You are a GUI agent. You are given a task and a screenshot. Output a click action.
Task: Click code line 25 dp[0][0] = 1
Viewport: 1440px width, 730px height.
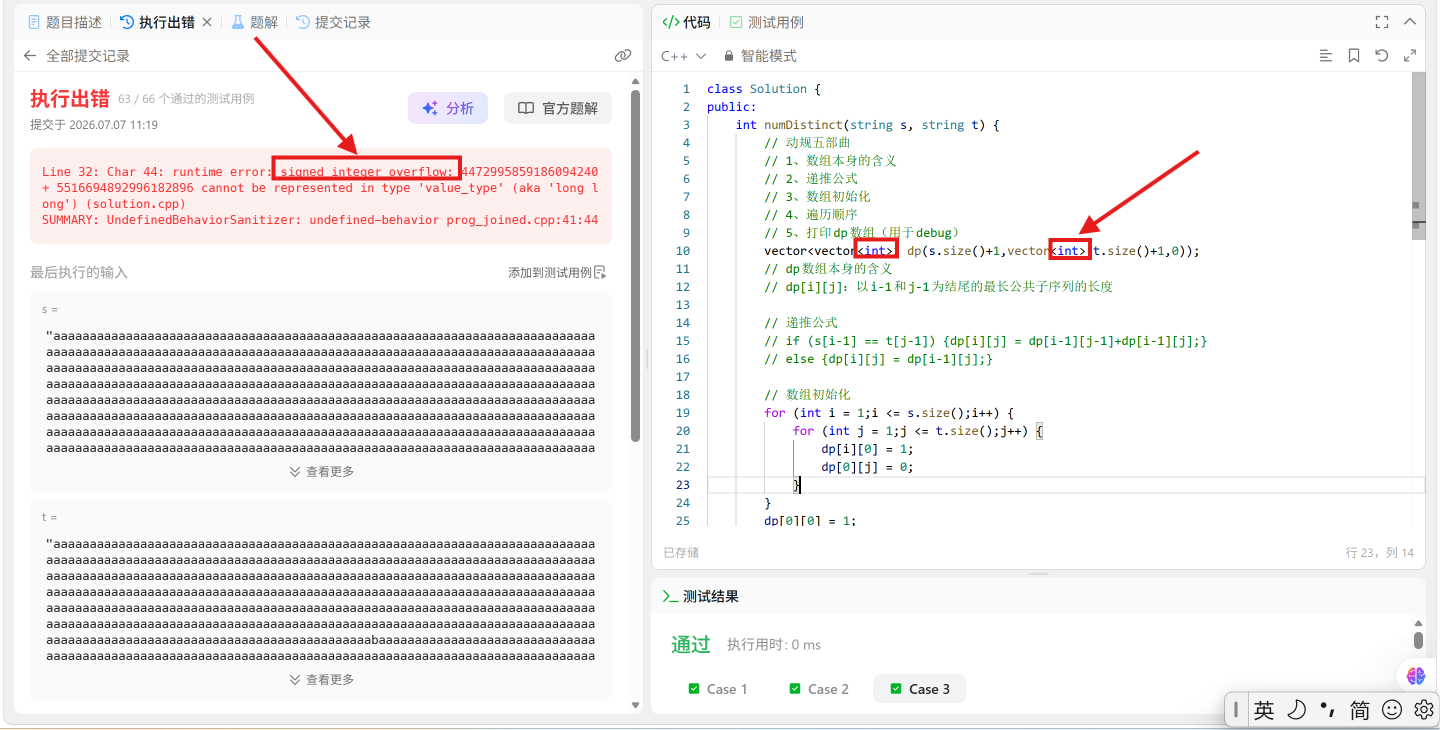[x=810, y=520]
